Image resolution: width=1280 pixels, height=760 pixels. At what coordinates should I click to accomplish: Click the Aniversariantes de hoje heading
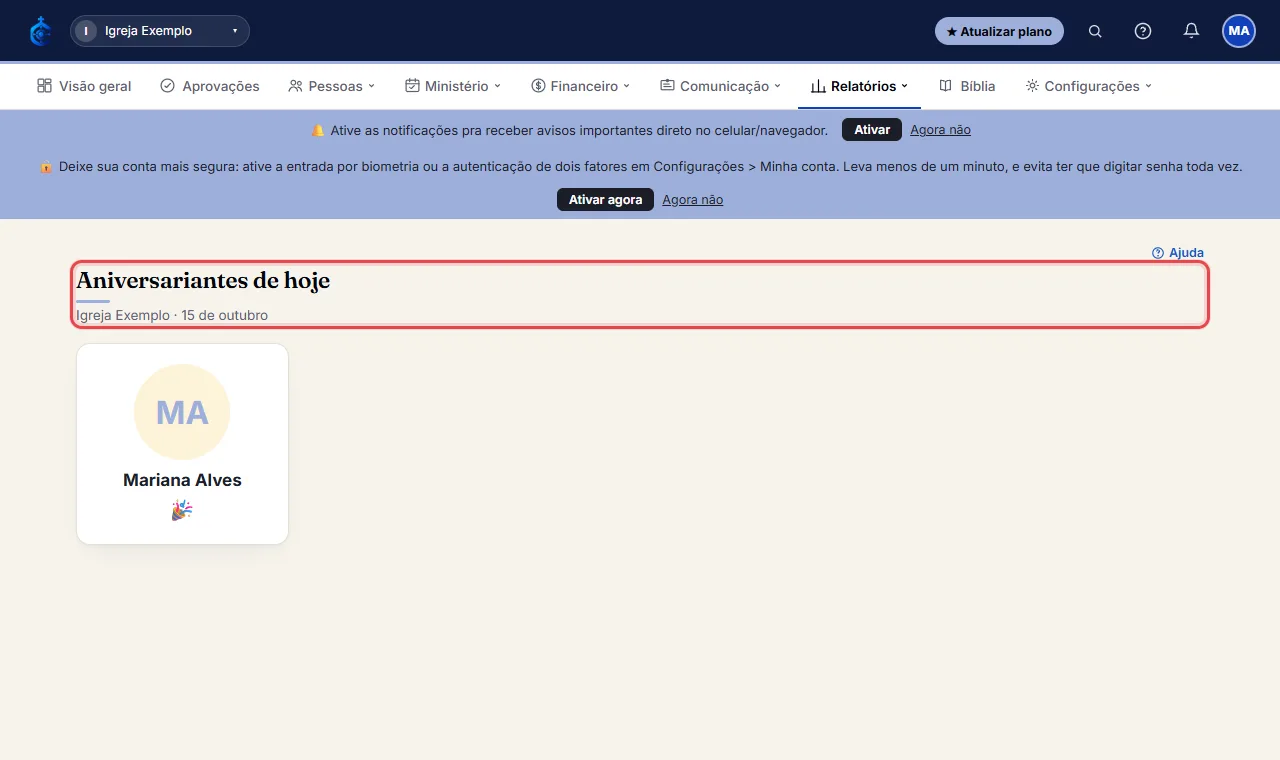[203, 281]
